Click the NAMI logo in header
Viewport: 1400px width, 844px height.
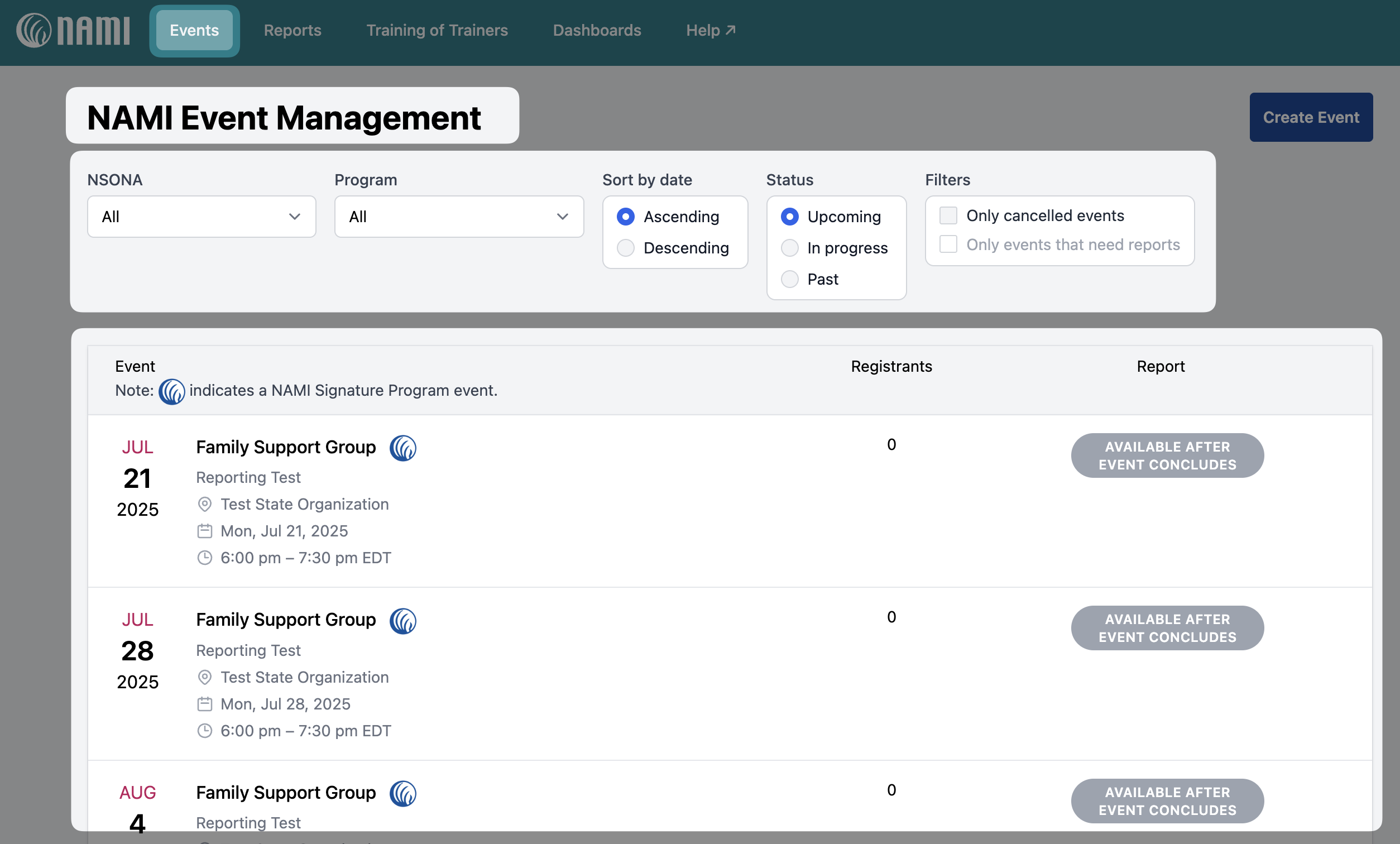pos(73,30)
